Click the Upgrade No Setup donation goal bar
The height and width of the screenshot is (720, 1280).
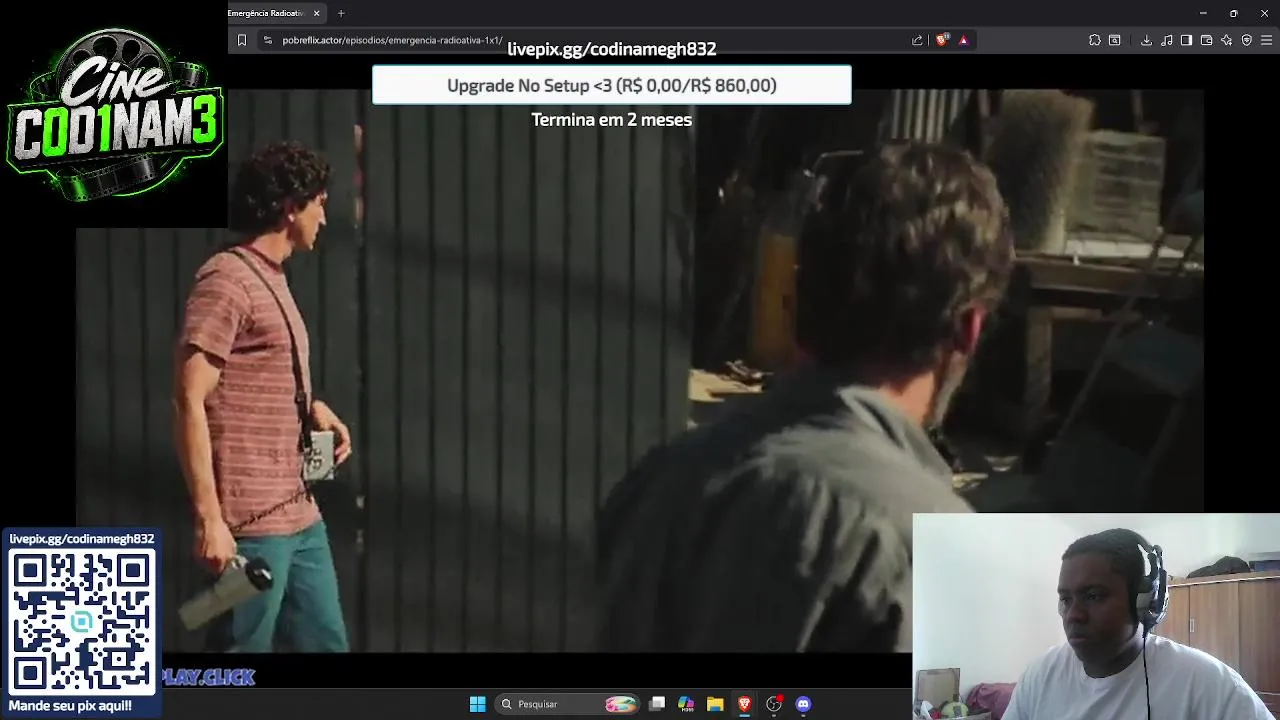[611, 85]
